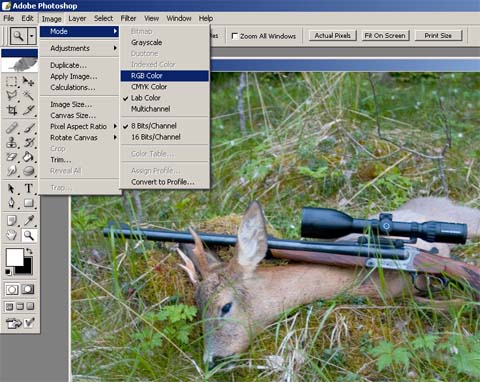Select the Eyedropper tool

coord(29,221)
